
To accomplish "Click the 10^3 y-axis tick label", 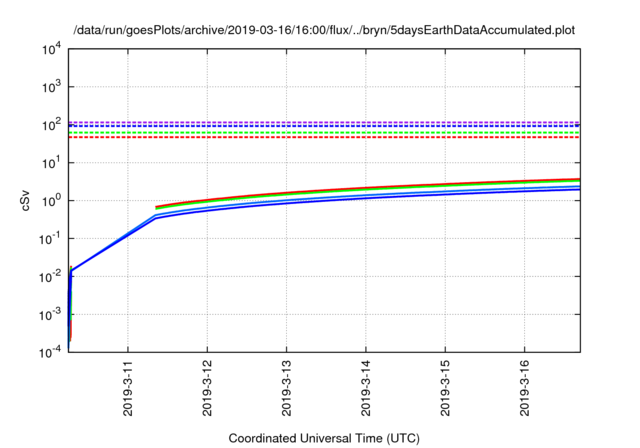I will (x=52, y=87).
